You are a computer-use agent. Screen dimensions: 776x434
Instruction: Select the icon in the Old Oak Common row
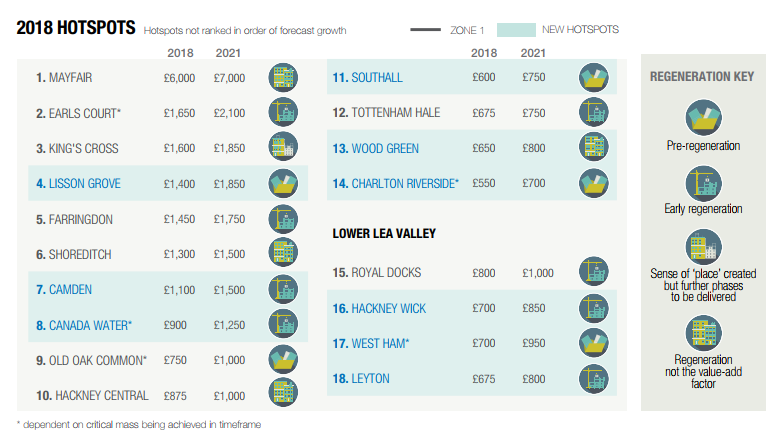[283, 359]
